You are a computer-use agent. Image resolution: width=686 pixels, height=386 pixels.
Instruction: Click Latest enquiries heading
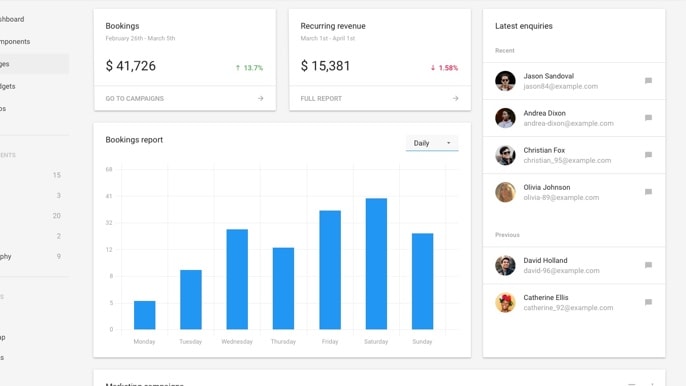pyautogui.click(x=524, y=26)
